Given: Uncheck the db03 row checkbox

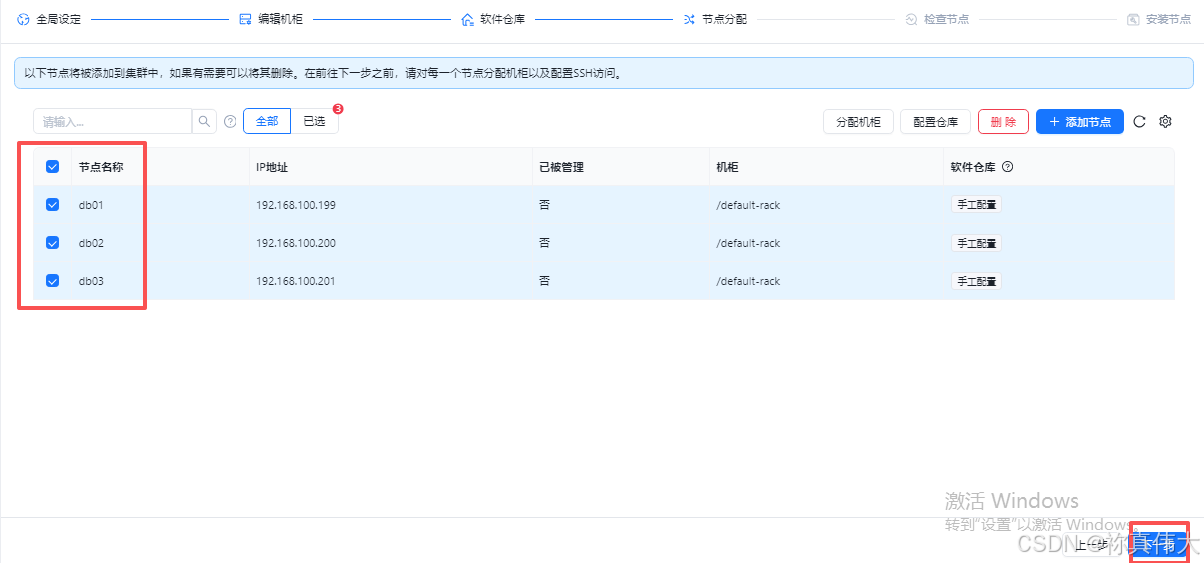Looking at the screenshot, I should point(53,281).
